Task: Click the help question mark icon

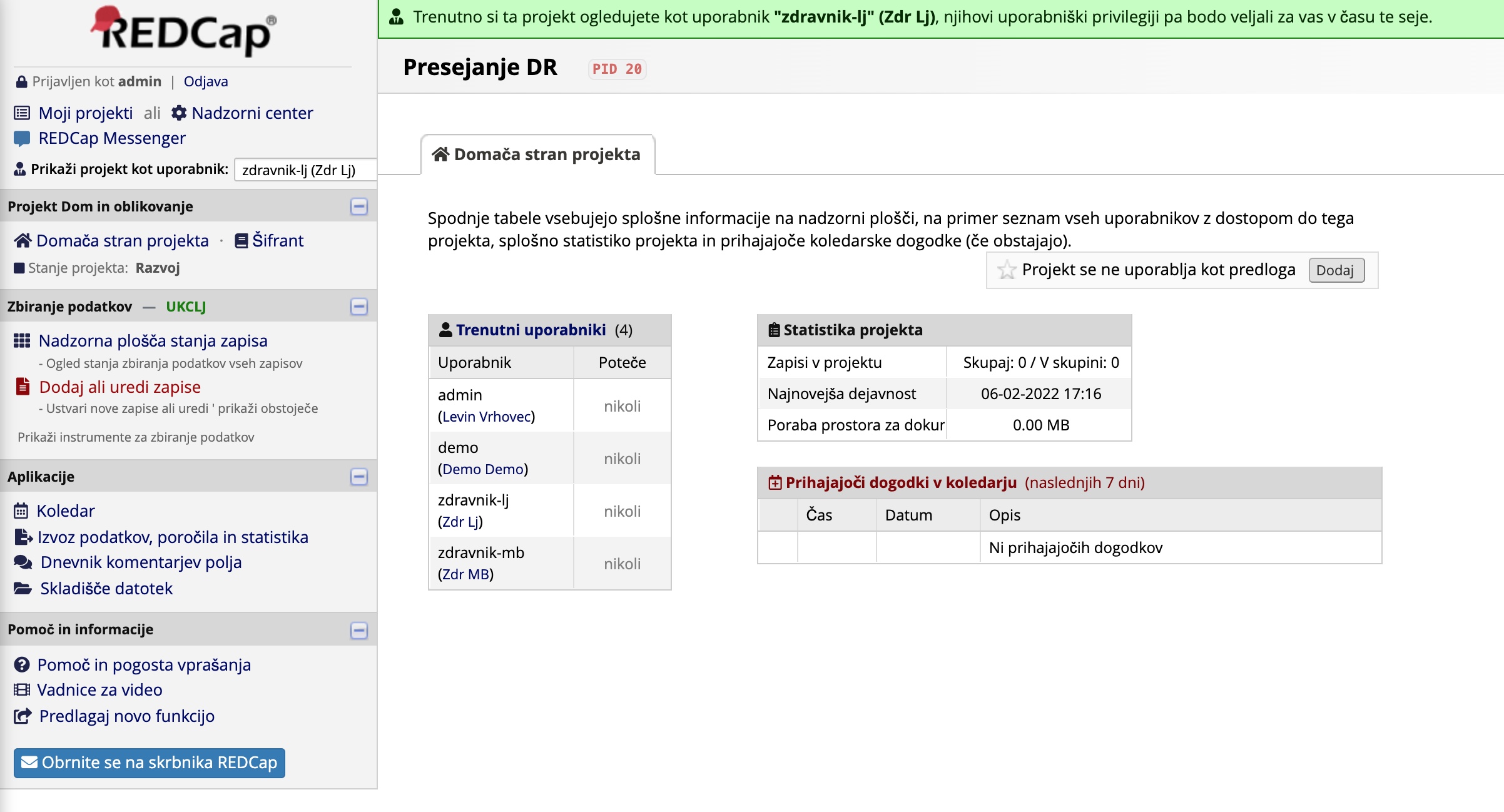Action: click(x=22, y=665)
